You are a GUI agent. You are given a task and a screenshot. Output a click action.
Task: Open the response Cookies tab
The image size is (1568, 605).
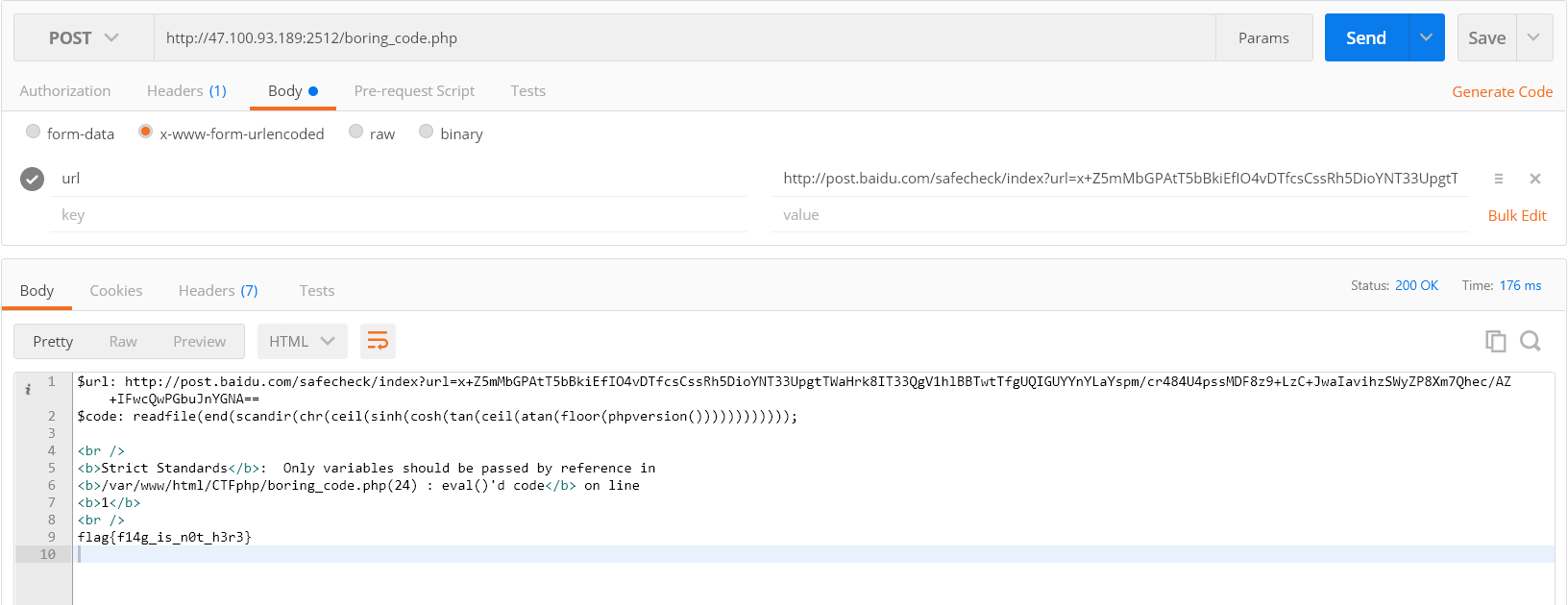116,291
